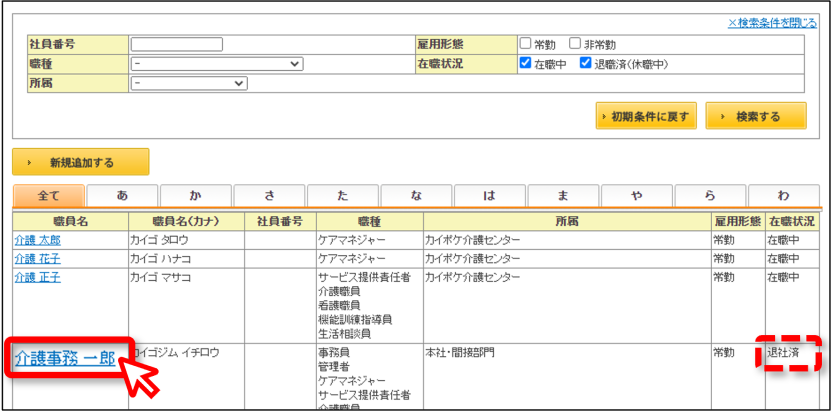This screenshot has width=831, height=411.
Task: Switch to the さ tab
Action: pyautogui.click(x=269, y=195)
